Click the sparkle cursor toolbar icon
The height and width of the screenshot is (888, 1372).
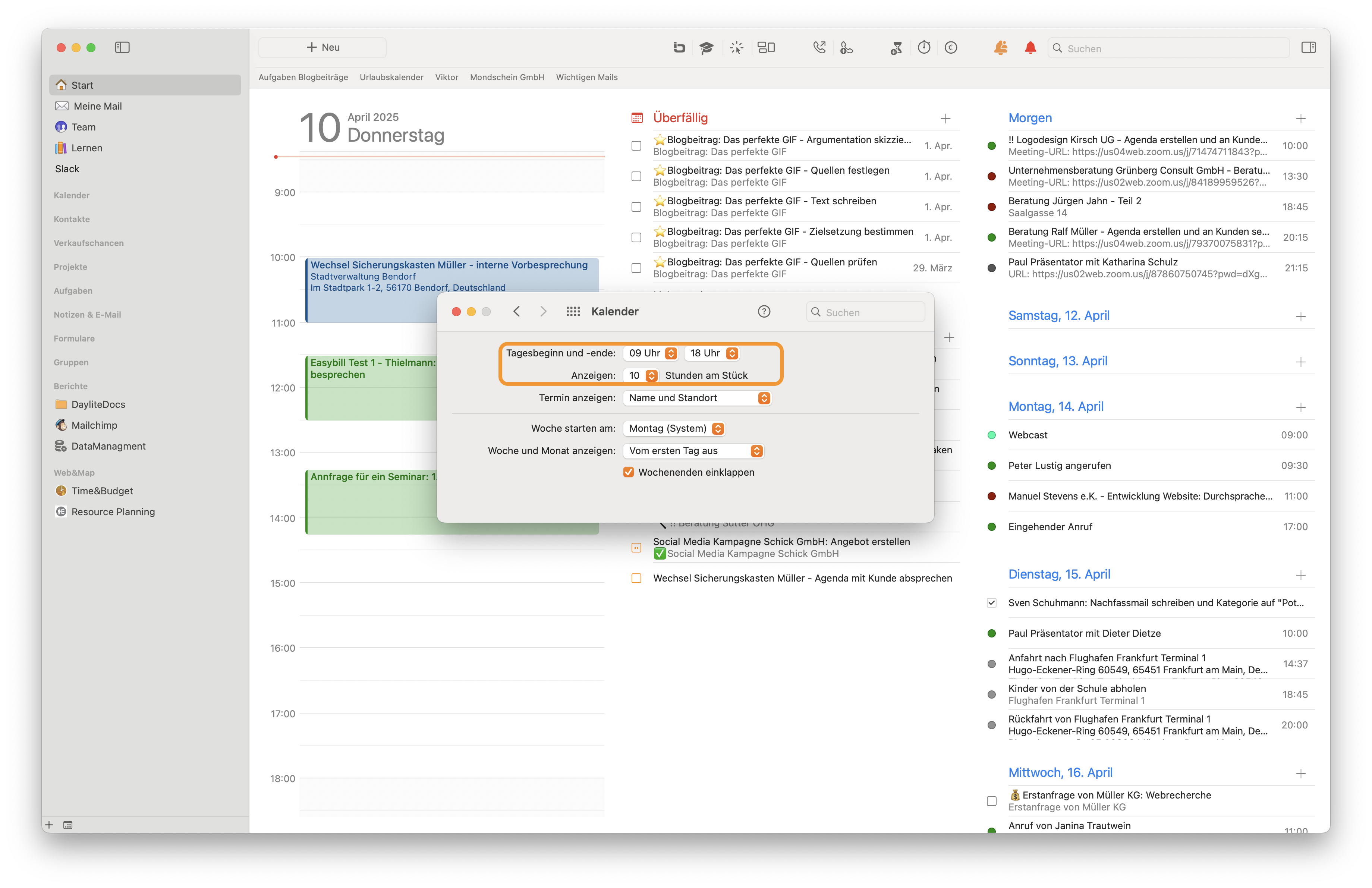[x=736, y=47]
